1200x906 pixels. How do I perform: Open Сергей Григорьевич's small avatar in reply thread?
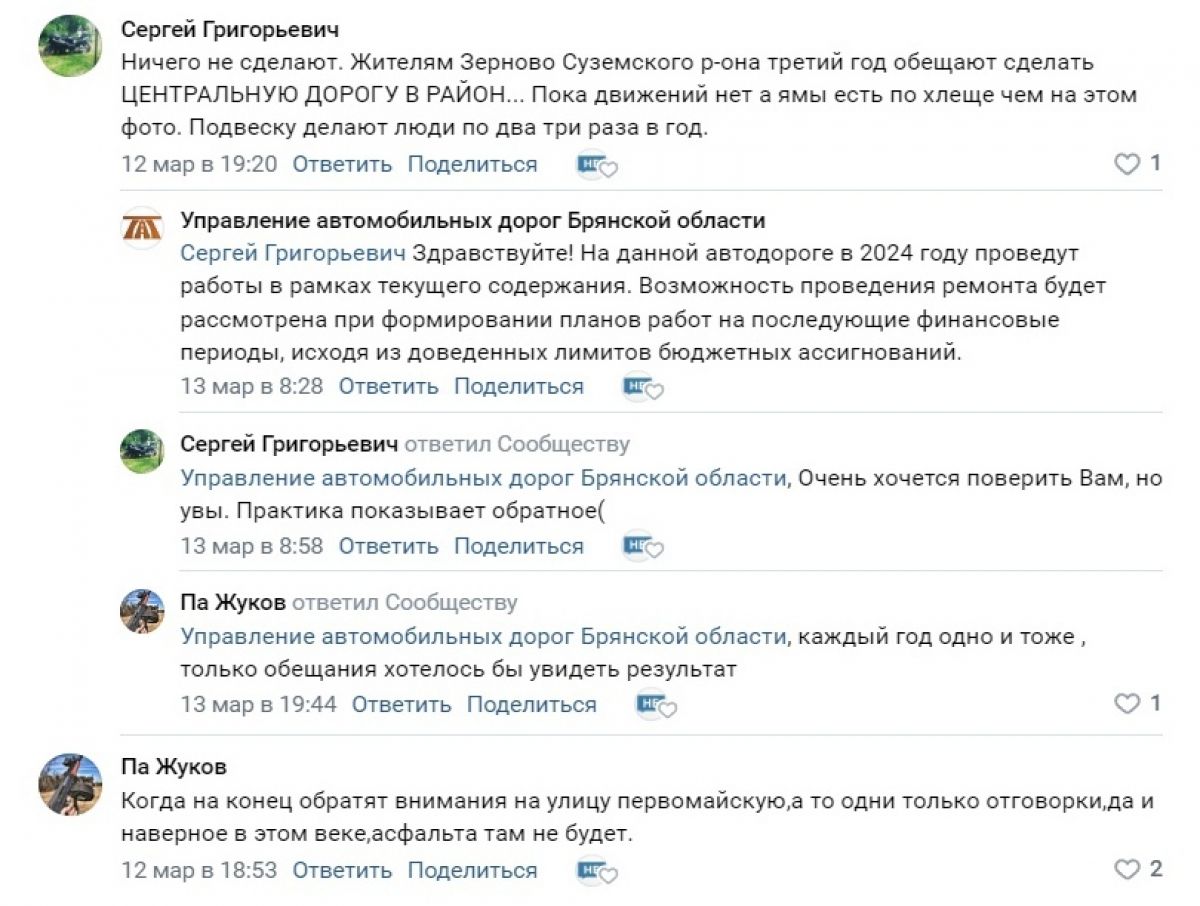141,451
